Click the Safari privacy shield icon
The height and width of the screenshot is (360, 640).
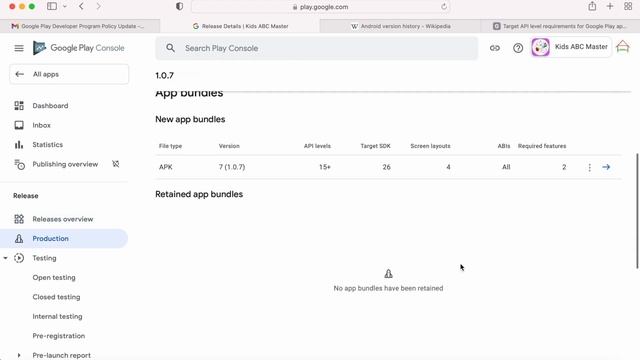tap(179, 7)
